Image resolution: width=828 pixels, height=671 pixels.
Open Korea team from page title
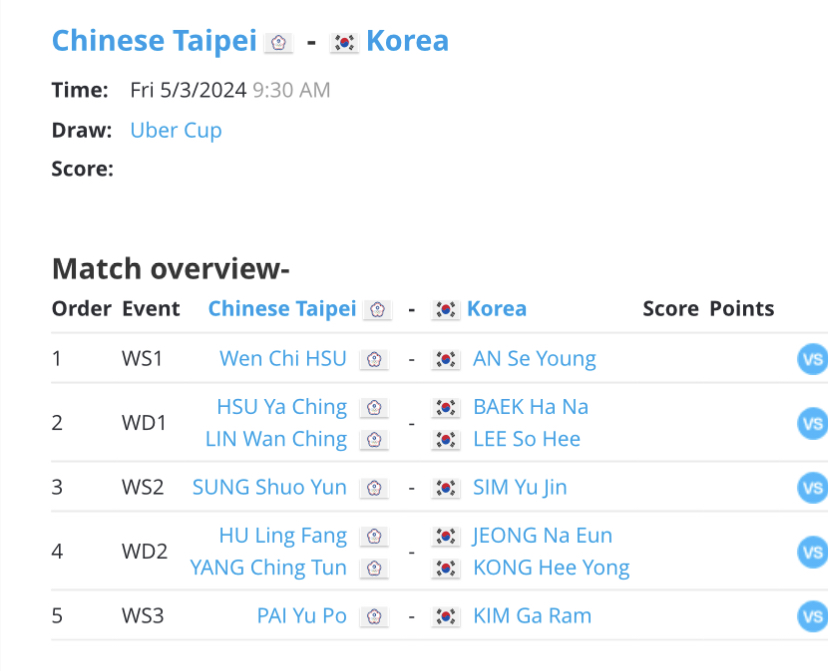tap(407, 41)
